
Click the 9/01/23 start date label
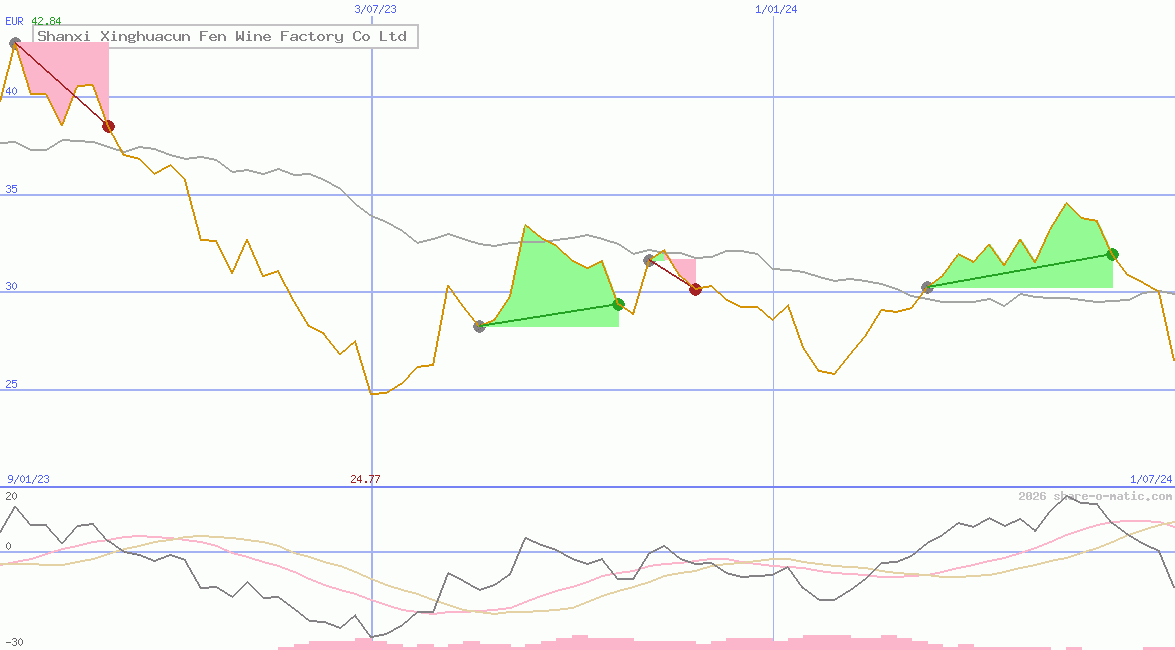tap(28, 479)
